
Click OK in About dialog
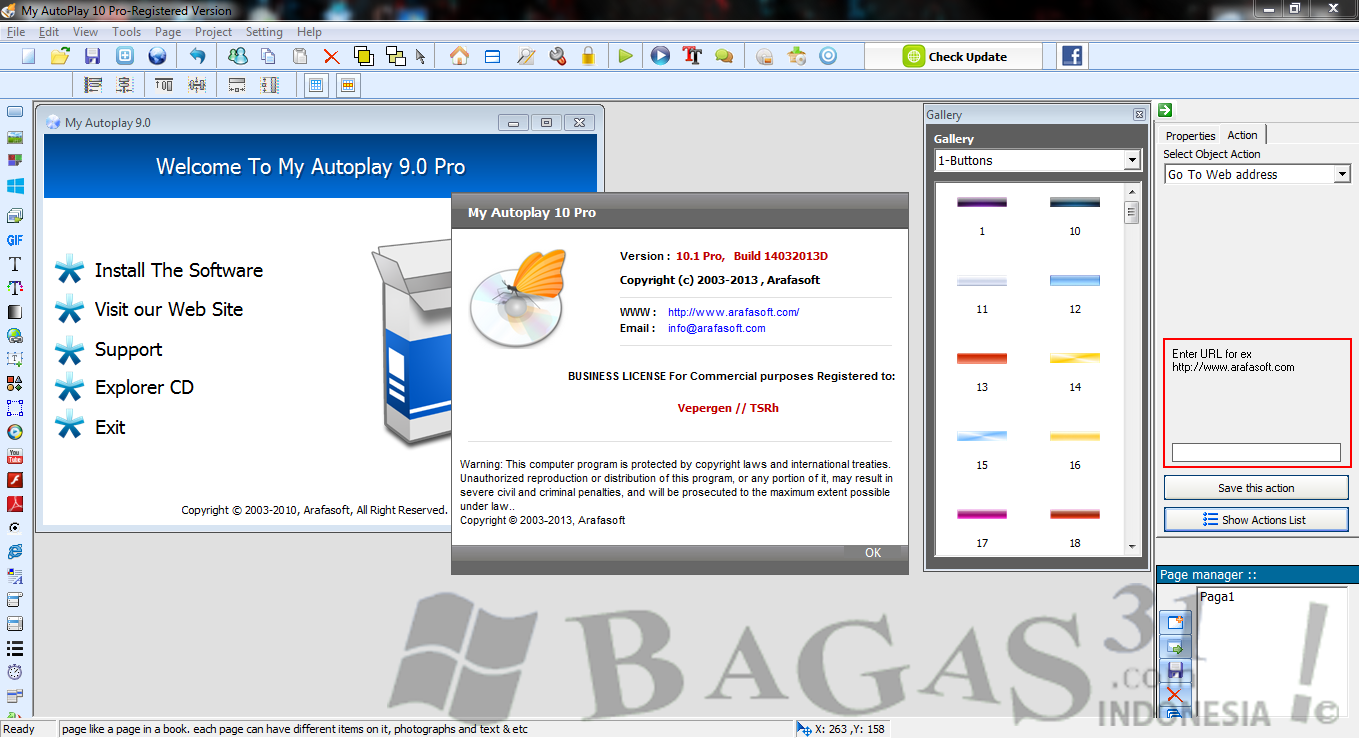click(x=873, y=552)
